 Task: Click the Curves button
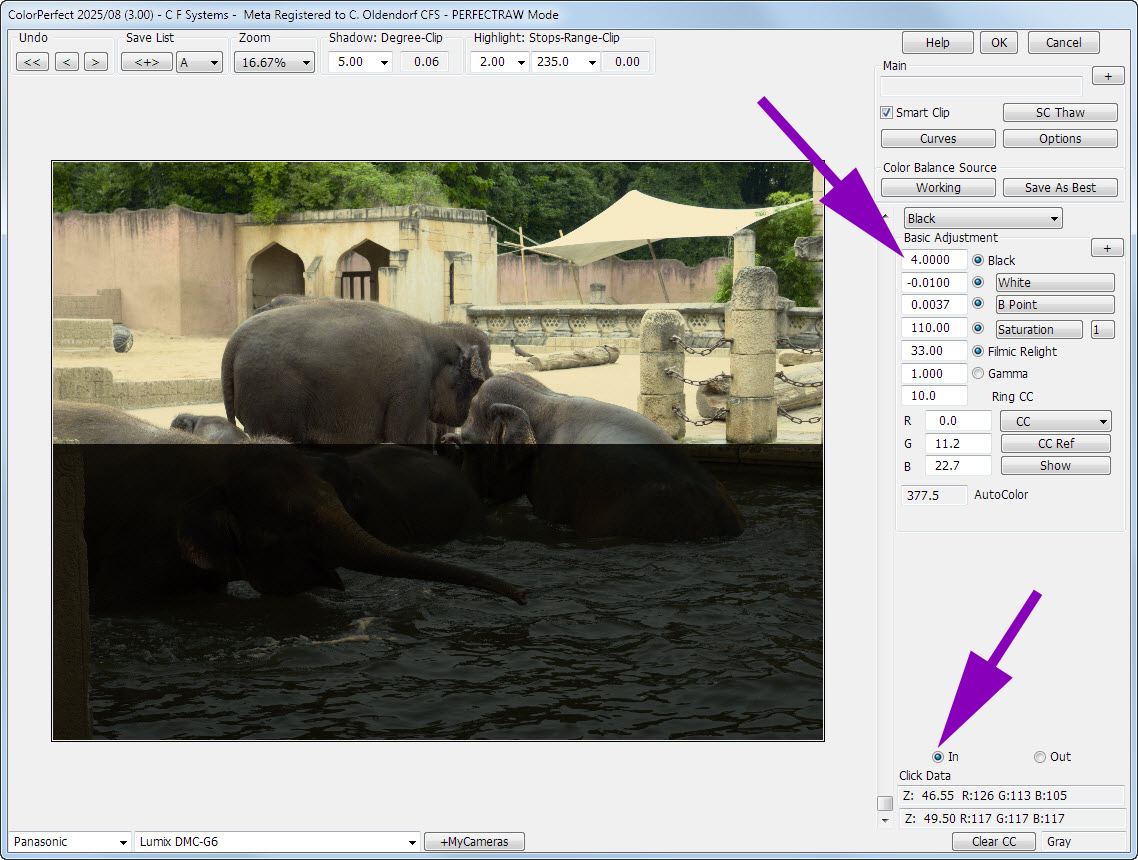(937, 139)
